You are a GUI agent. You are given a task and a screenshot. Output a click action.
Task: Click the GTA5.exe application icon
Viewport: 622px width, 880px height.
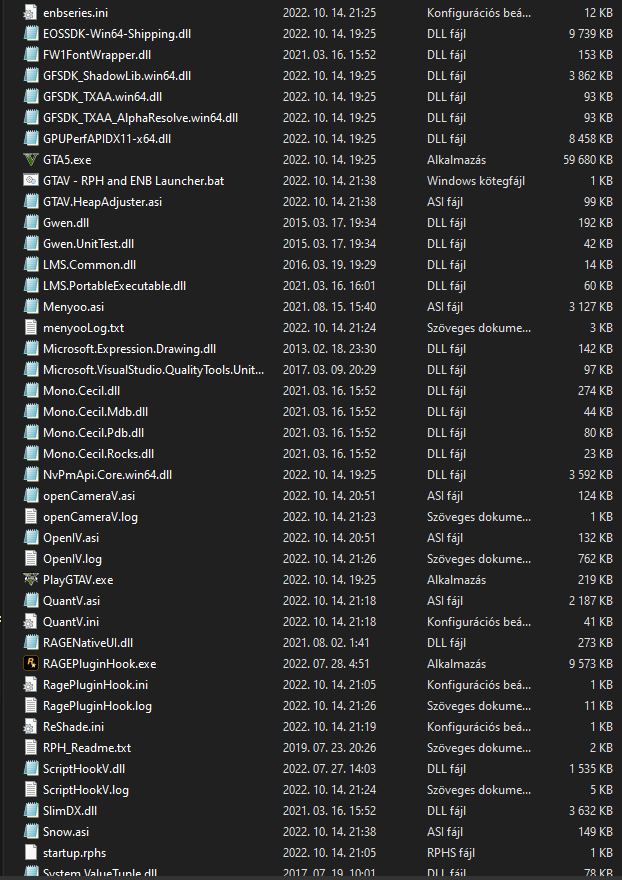tap(30, 160)
